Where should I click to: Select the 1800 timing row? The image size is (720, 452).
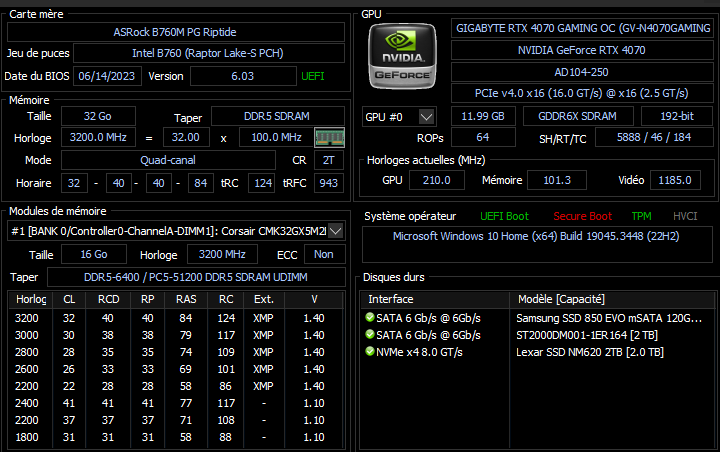[x=176, y=437]
